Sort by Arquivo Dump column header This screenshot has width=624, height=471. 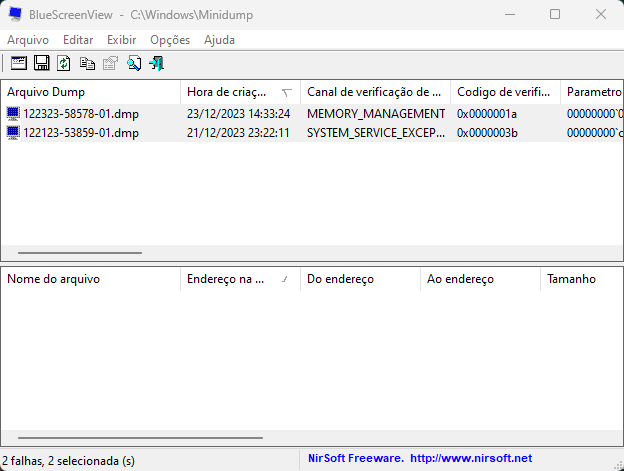pos(91,92)
